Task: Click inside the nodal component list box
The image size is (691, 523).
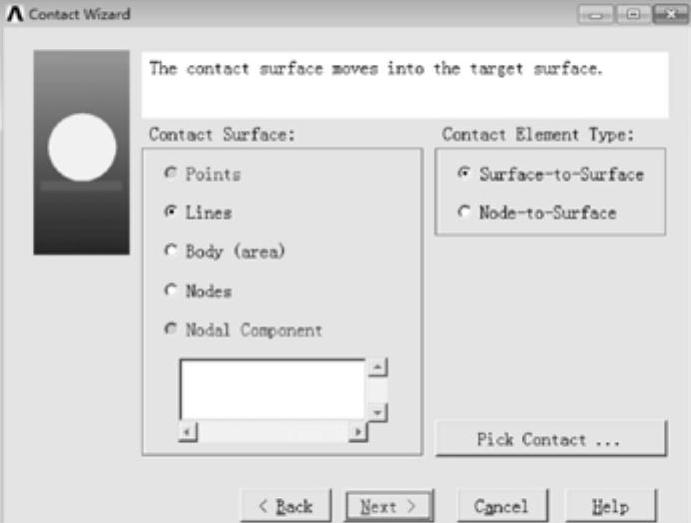Action: coord(272,389)
